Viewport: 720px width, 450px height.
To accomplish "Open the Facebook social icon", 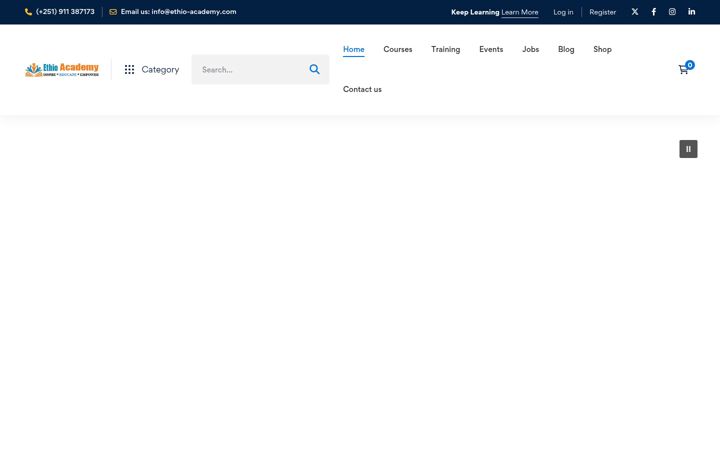I will click(x=653, y=12).
